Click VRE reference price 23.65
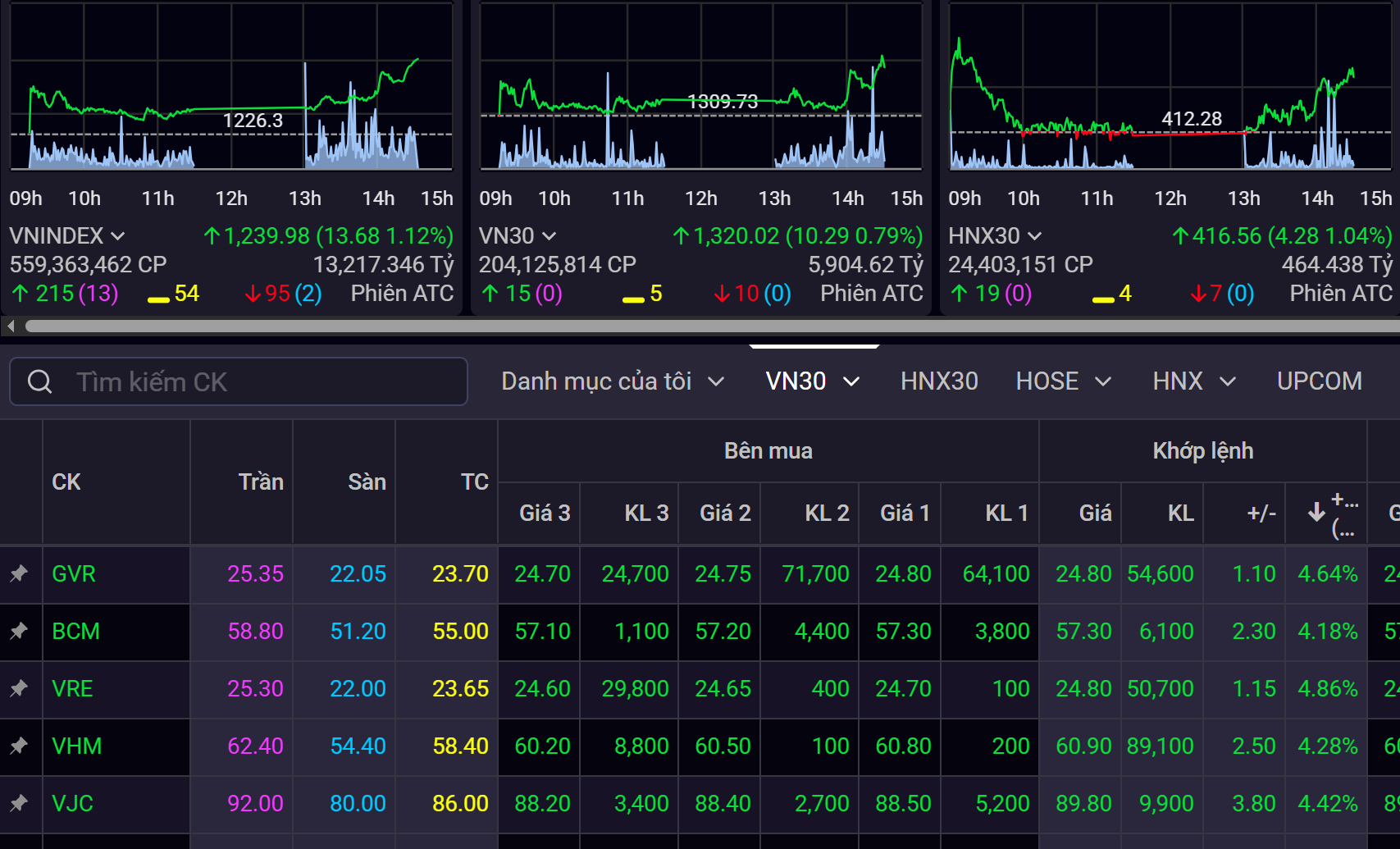Viewport: 1400px width, 849px height. [x=460, y=688]
